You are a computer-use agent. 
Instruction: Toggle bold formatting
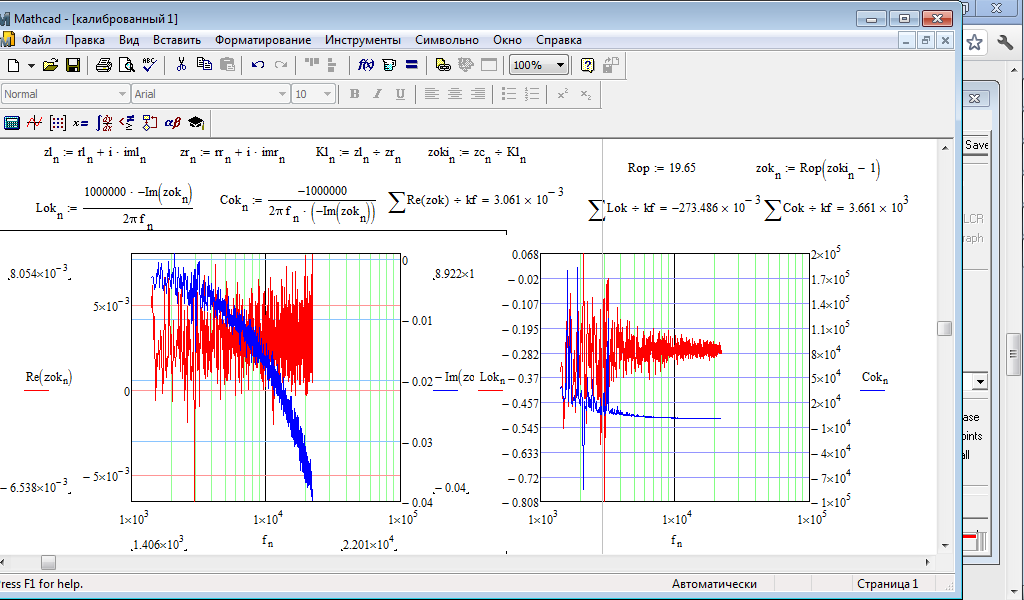(354, 94)
